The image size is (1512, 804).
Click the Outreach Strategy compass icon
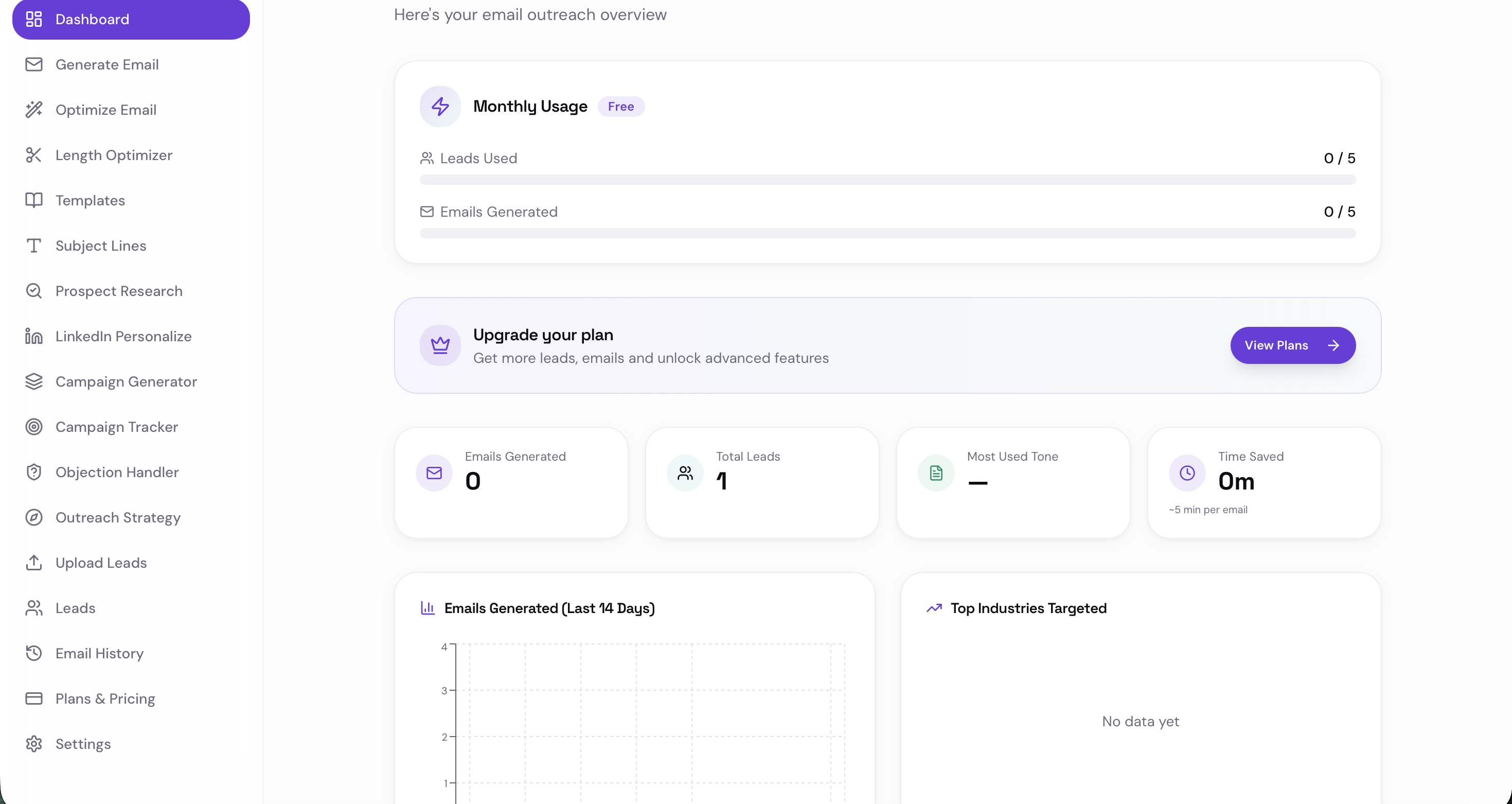(33, 517)
